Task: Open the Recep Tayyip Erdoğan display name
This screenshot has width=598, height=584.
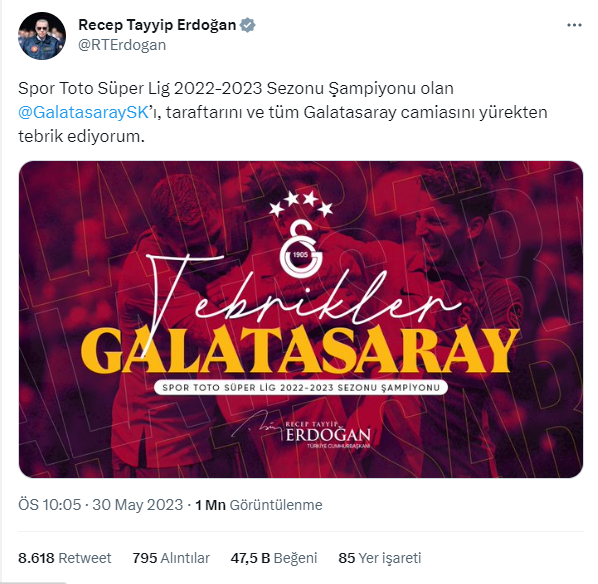Action: 157,25
